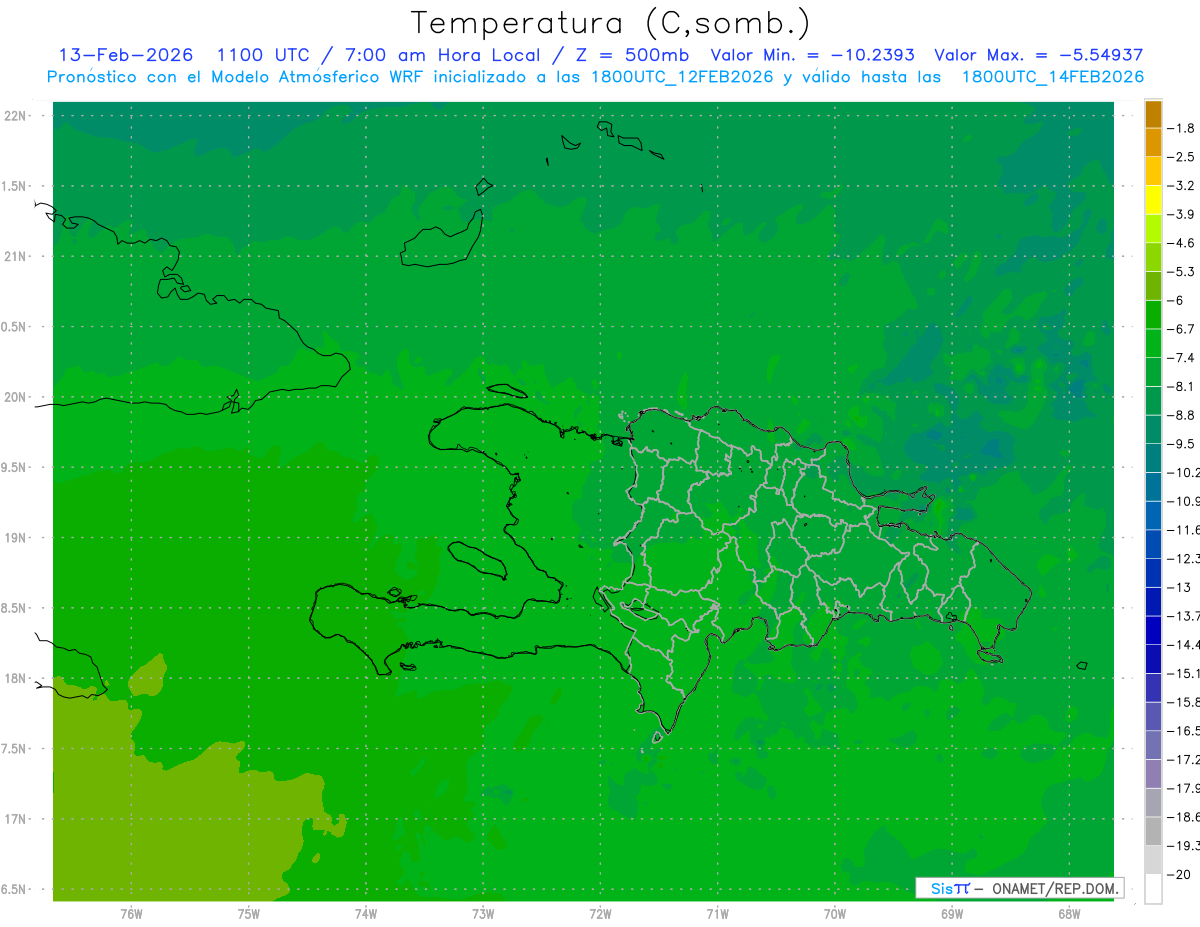Click the -13 colorbar label
The width and height of the screenshot is (1200, 927).
click(1181, 587)
